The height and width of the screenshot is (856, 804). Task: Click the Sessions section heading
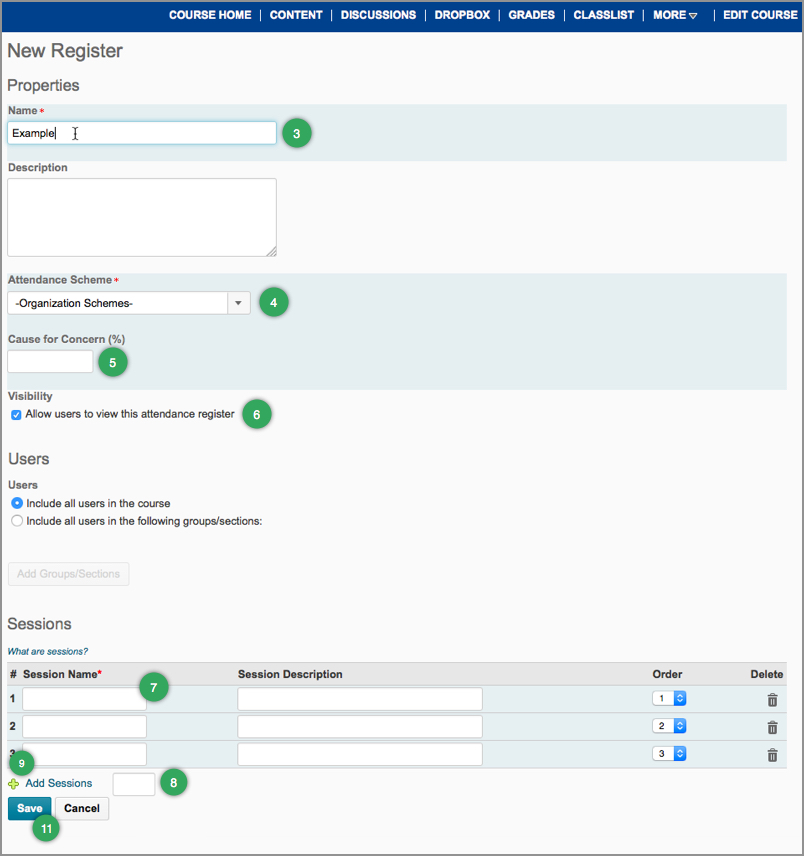coord(39,624)
